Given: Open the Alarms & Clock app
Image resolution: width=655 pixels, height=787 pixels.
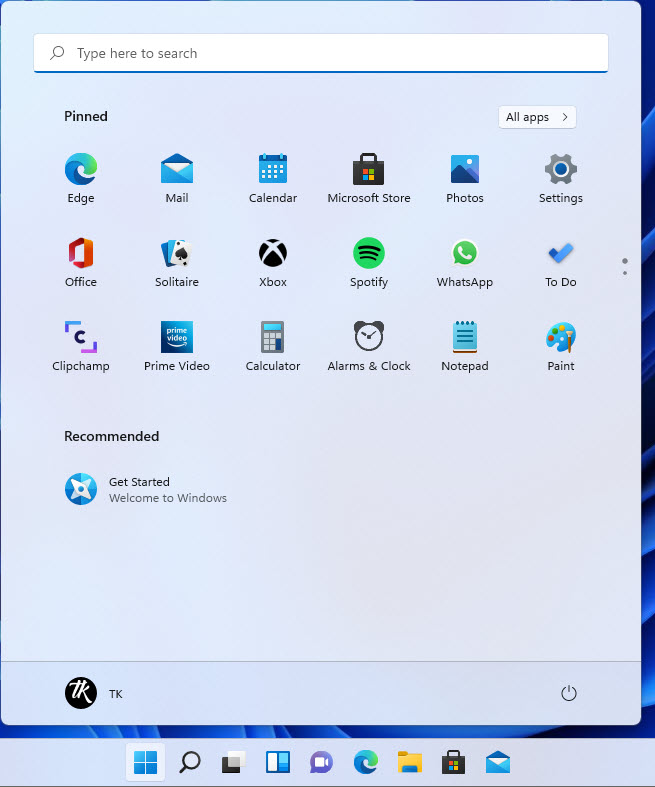Looking at the screenshot, I should click(369, 346).
